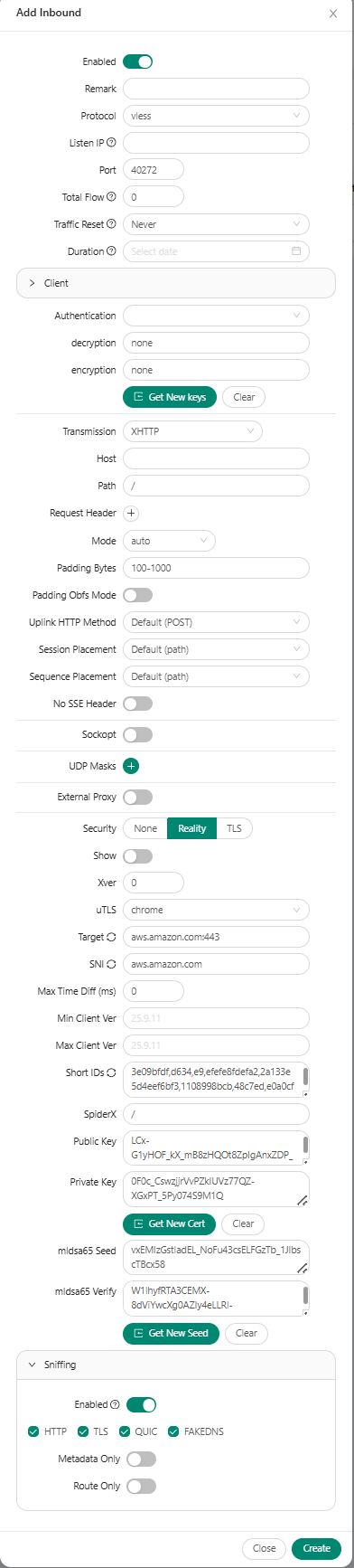Screen dimensions: 354x1568
Task: Enable Padding Obfs Mode switch
Action: [x=138, y=595]
